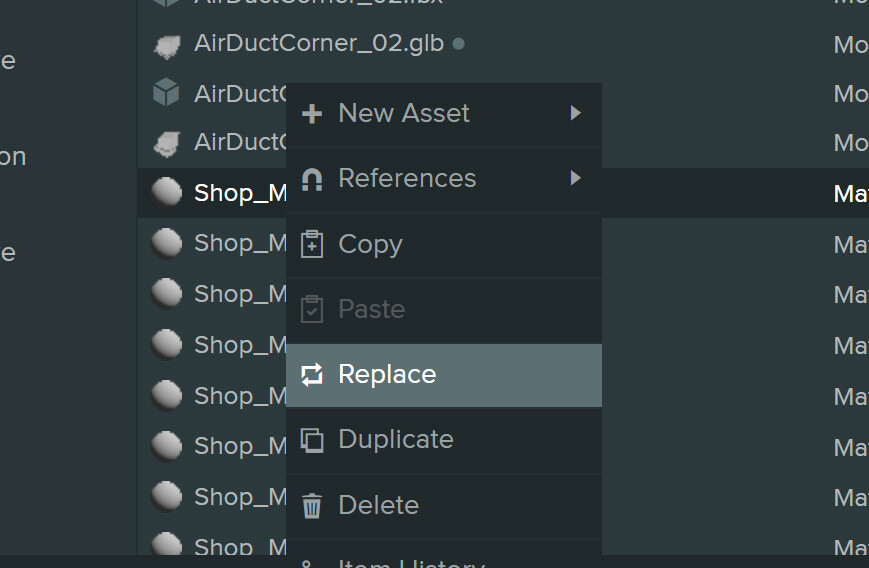Click the Replace arrows icon
The width and height of the screenshot is (869, 568).
point(312,375)
